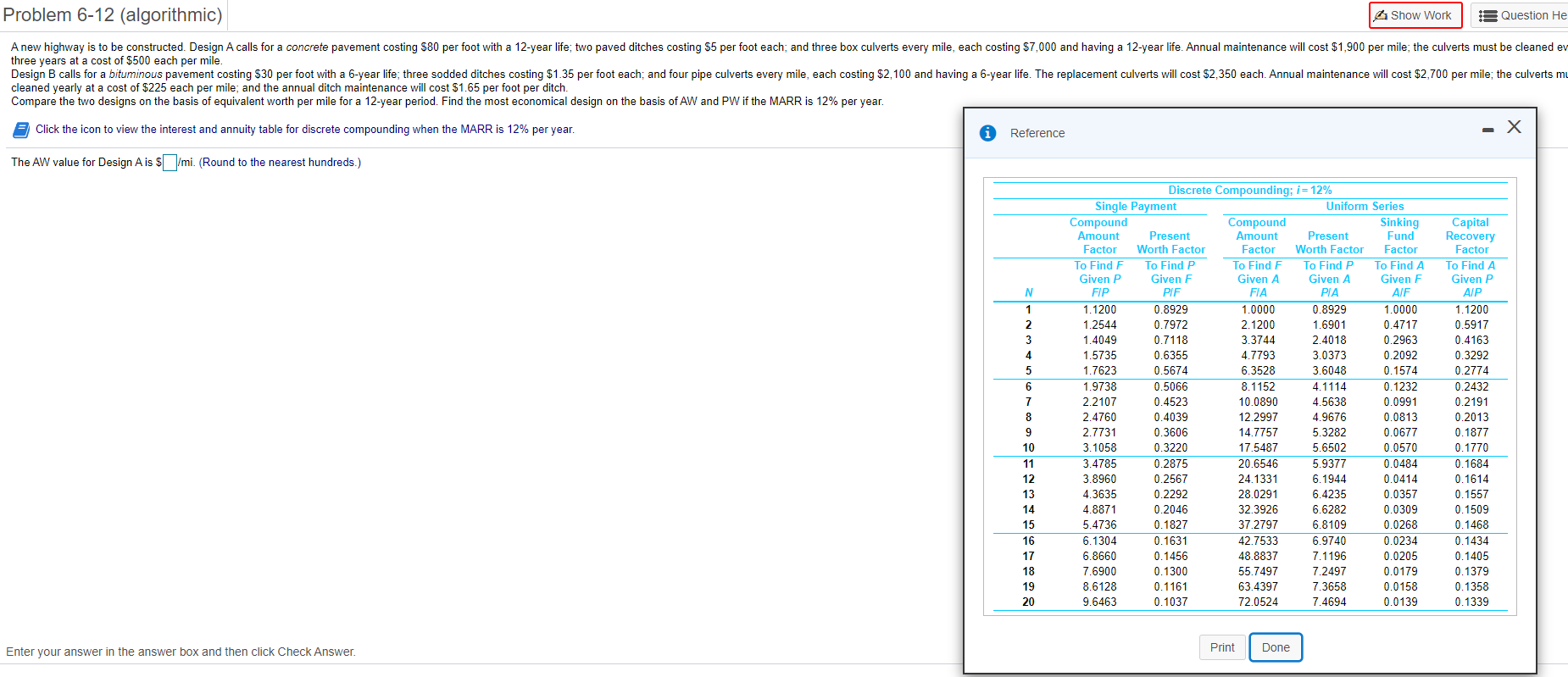Click the value 4.1114 in row 6
The image size is (1568, 677).
pyautogui.click(x=1329, y=386)
